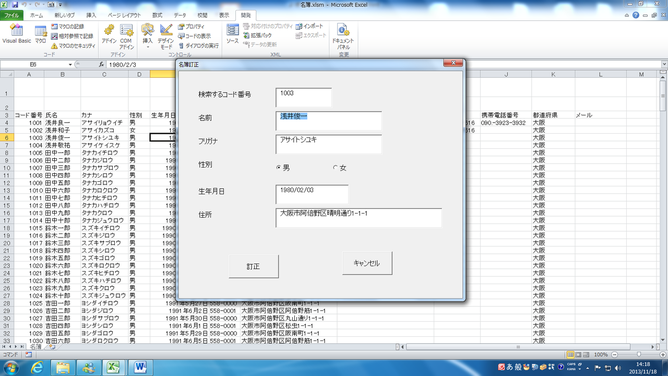
Task: Select the 男 radio button
Action: 283,168
